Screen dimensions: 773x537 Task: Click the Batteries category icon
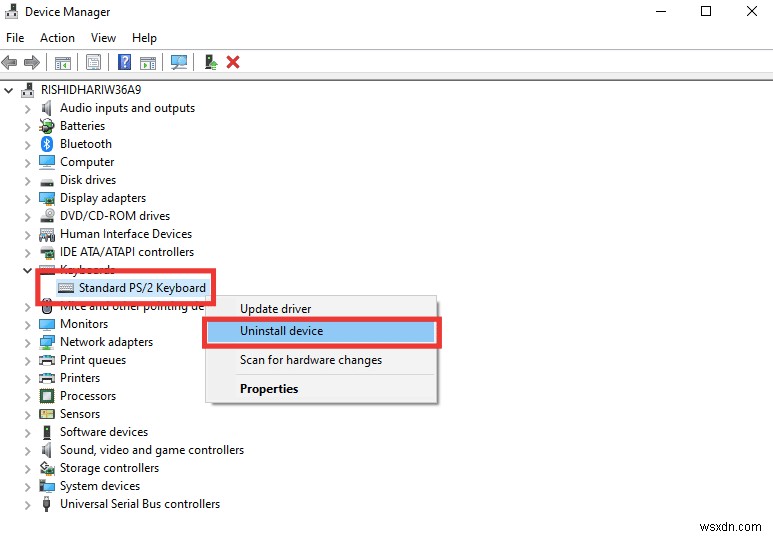coord(47,126)
